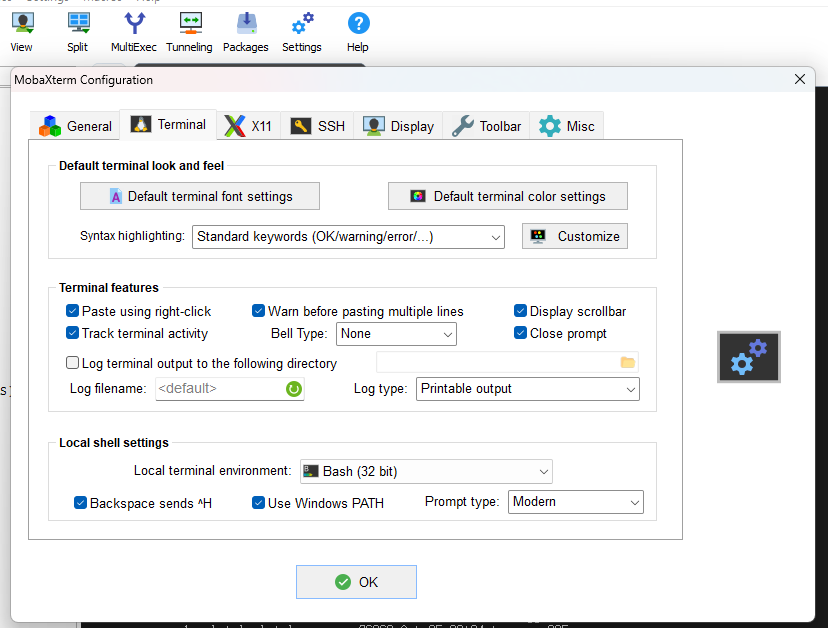
Task: Reset log filename with green refresh icon
Action: 294,389
